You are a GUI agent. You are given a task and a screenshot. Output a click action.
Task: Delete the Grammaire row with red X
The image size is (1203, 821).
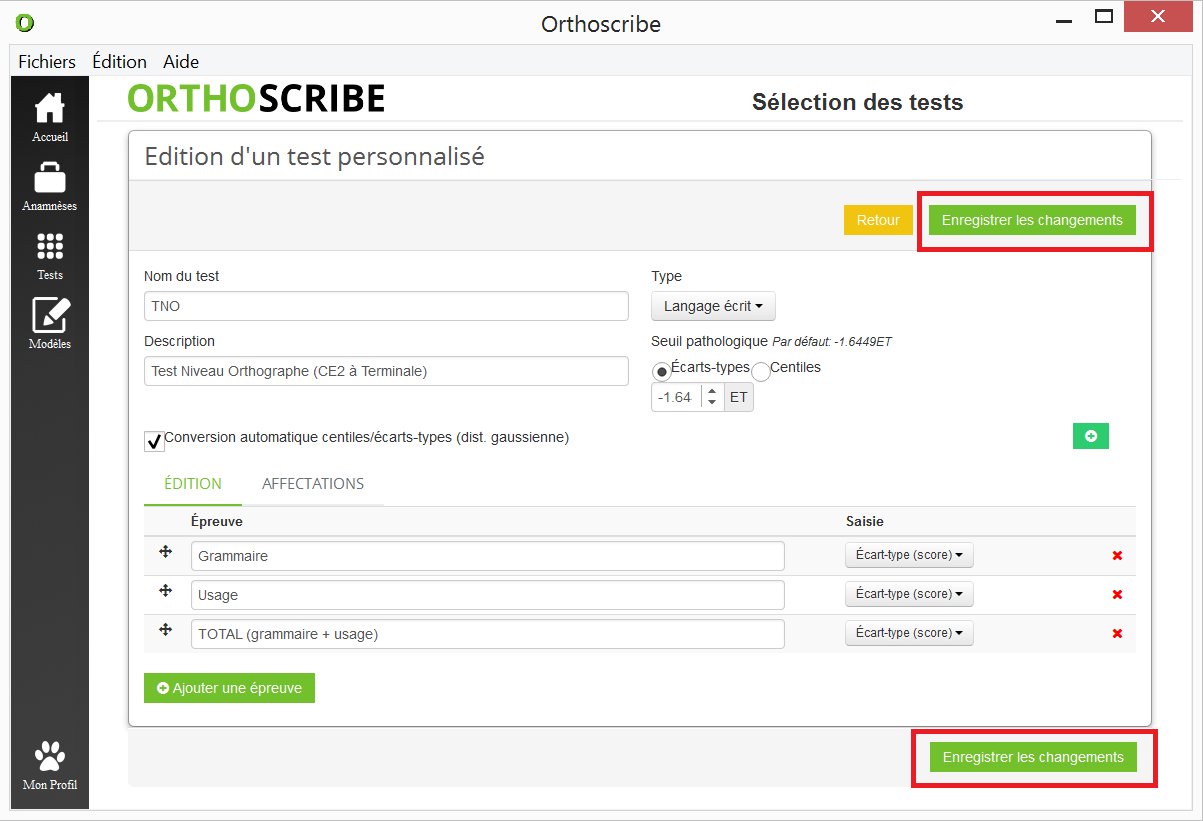coord(1117,556)
